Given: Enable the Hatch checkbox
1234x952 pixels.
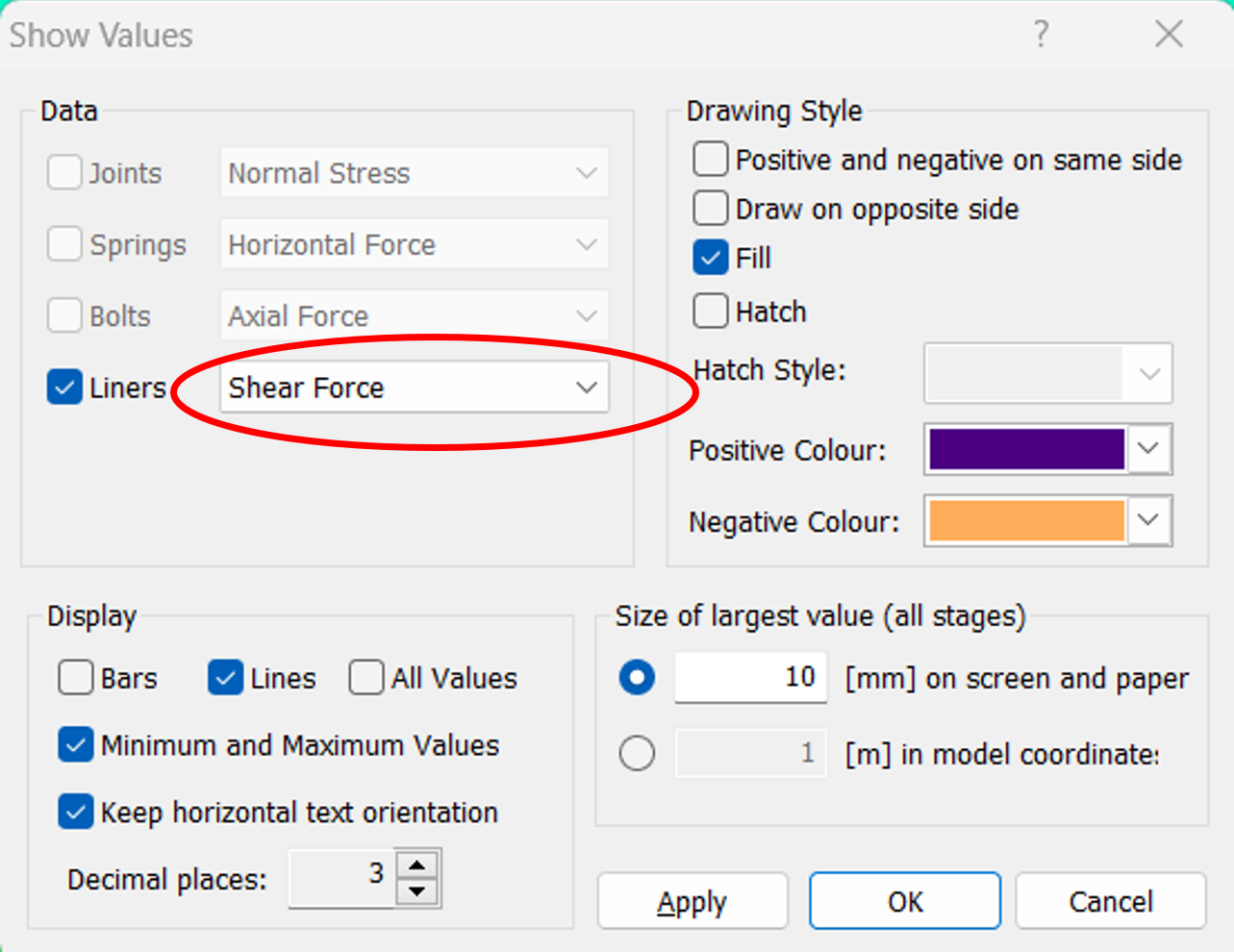Looking at the screenshot, I should pyautogui.click(x=710, y=312).
